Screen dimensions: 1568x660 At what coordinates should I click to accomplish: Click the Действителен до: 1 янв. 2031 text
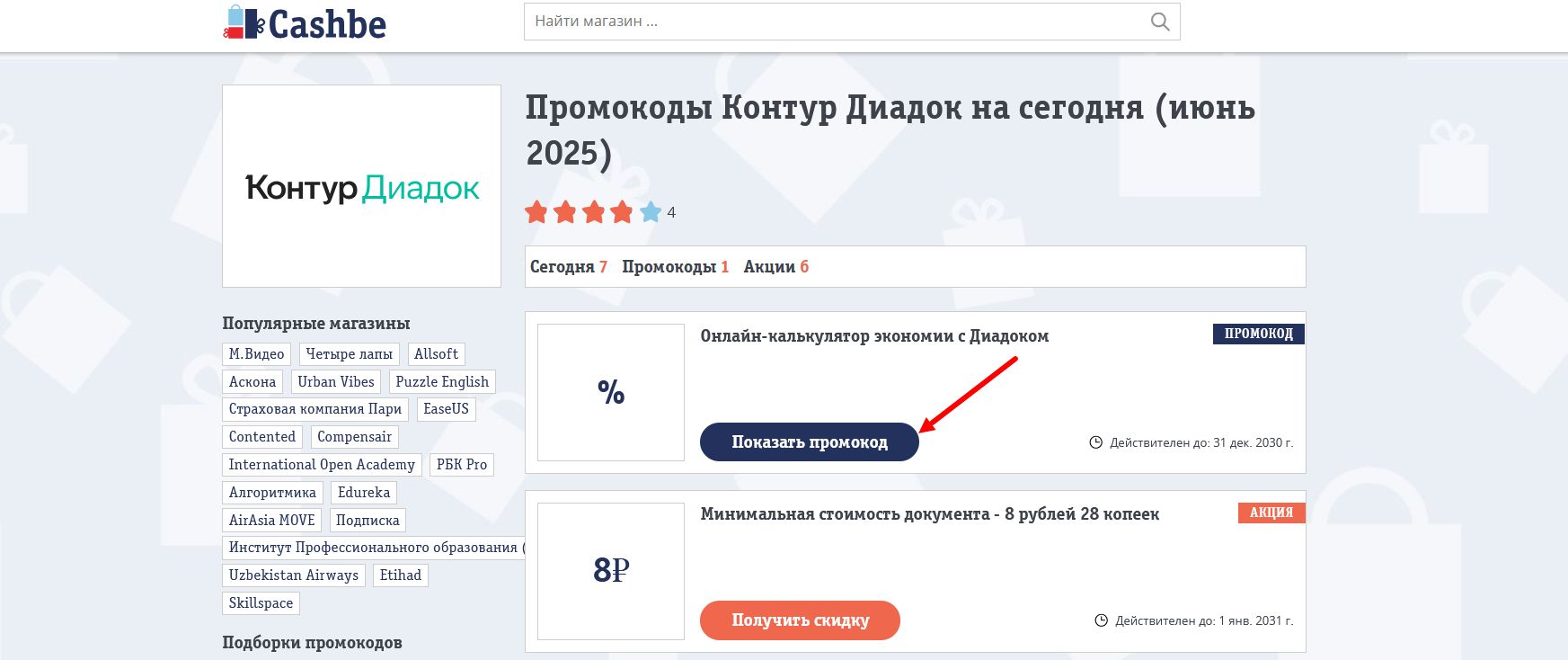pos(1204,620)
